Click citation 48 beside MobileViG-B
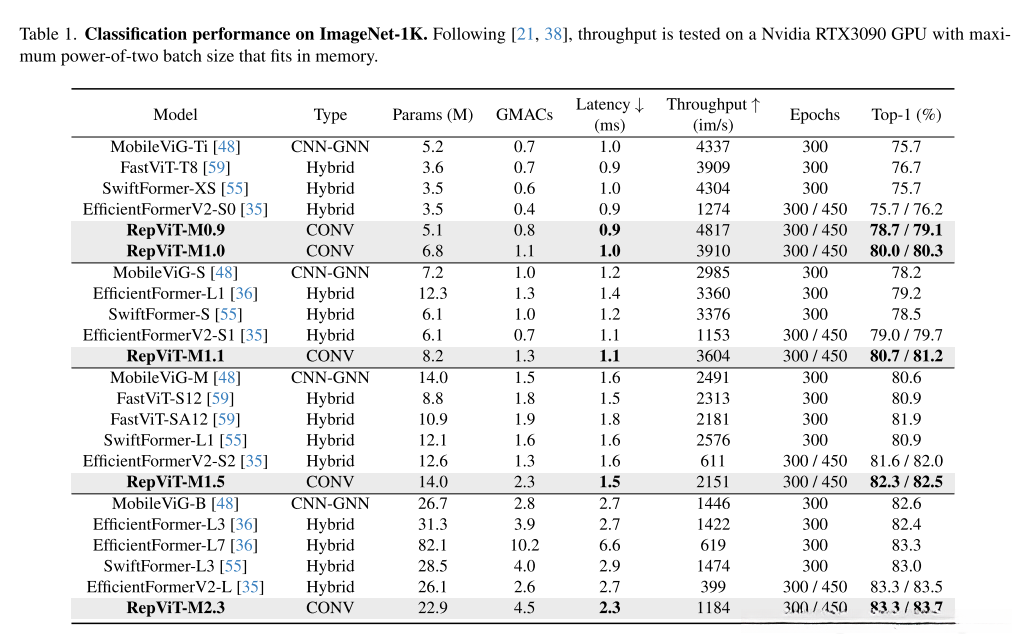The width and height of the screenshot is (1012, 641). pos(225,504)
